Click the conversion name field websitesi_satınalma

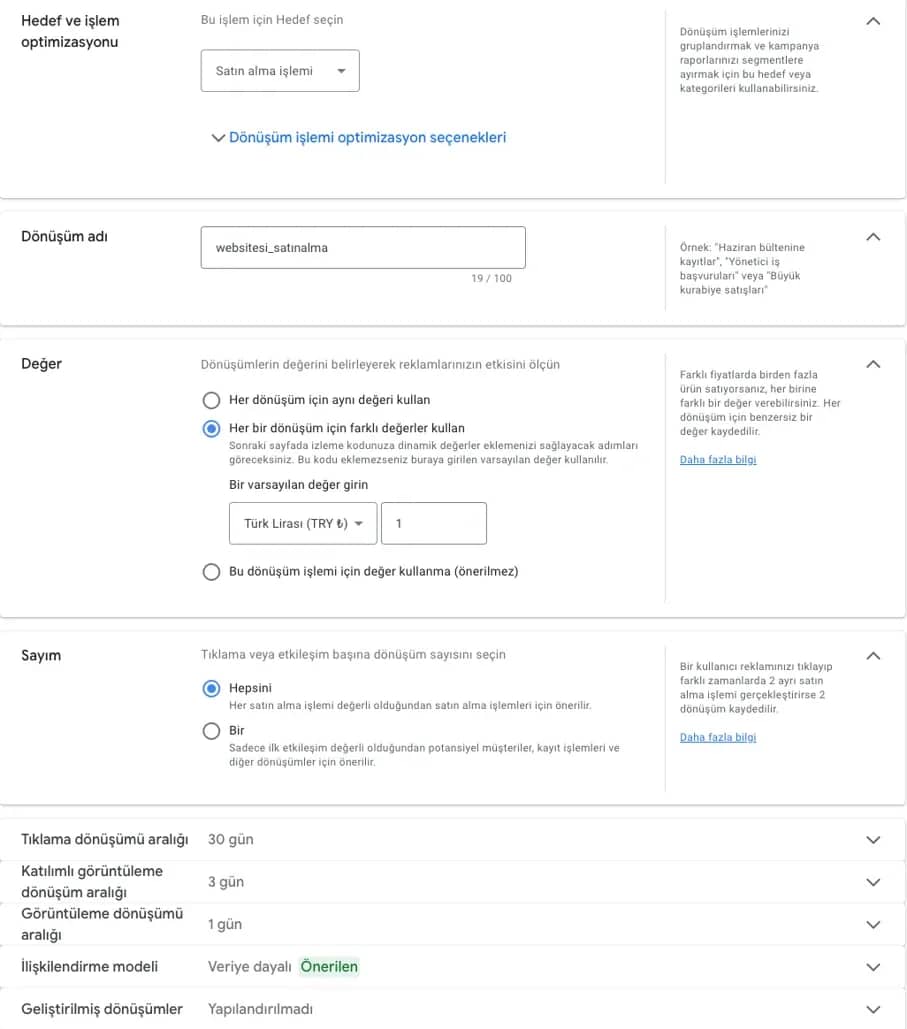(x=363, y=248)
